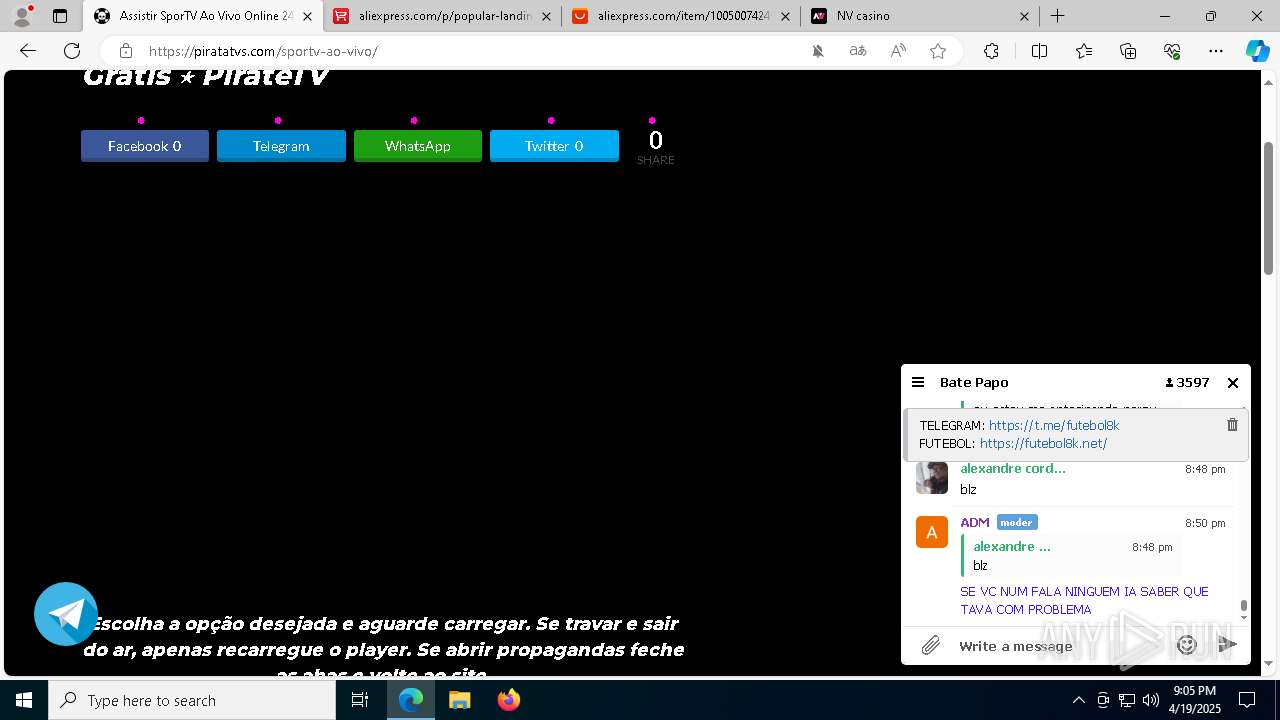The width and height of the screenshot is (1280, 720).
Task: Open the futebol8k.net link
Action: (1043, 443)
